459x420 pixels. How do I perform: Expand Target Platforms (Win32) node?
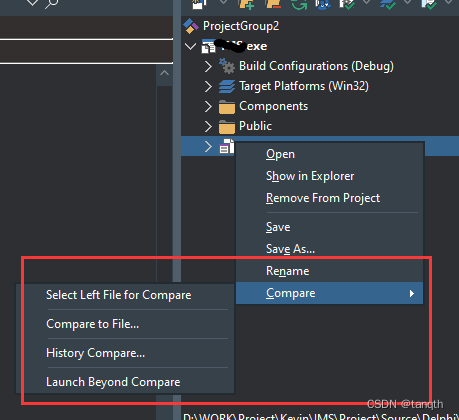pos(208,86)
